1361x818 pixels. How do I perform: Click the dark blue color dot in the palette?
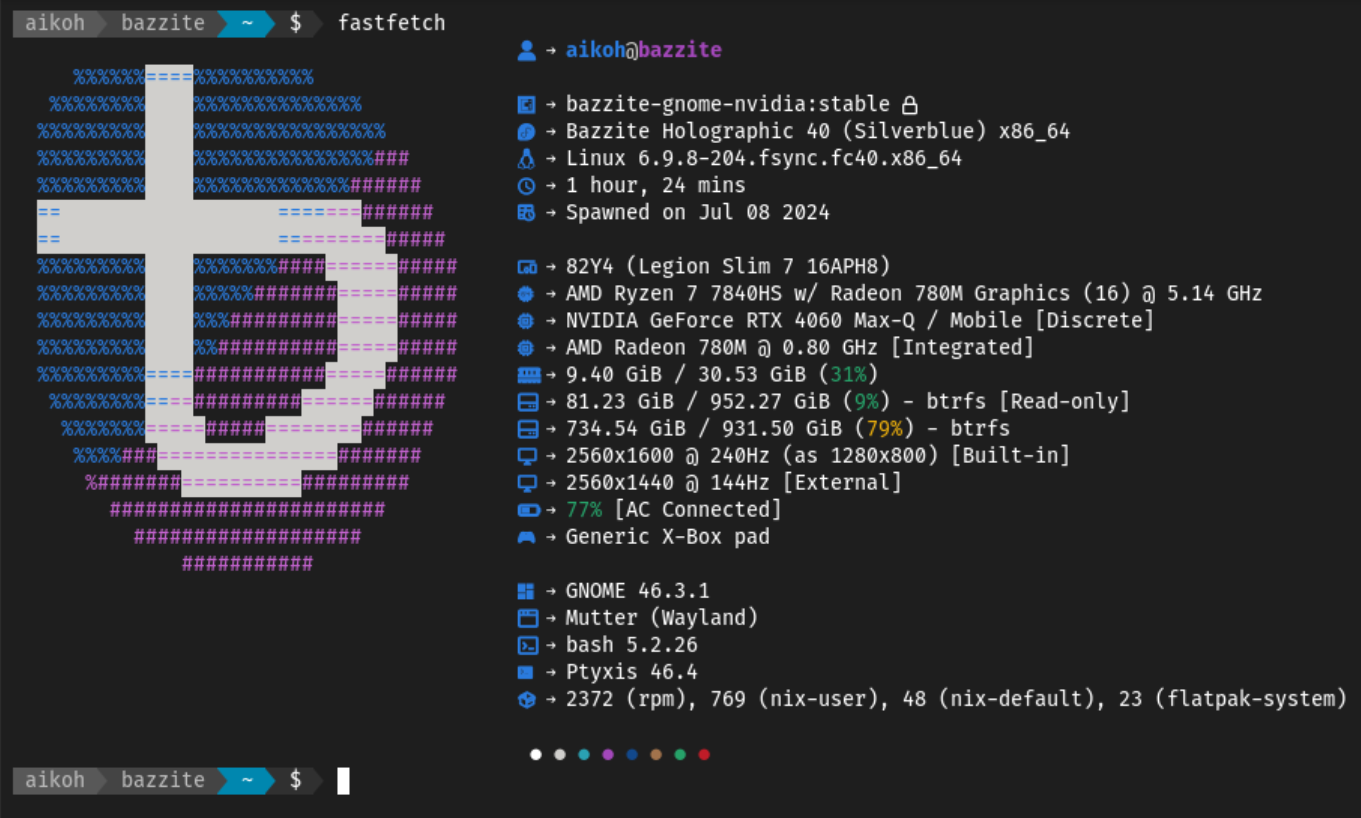[632, 754]
